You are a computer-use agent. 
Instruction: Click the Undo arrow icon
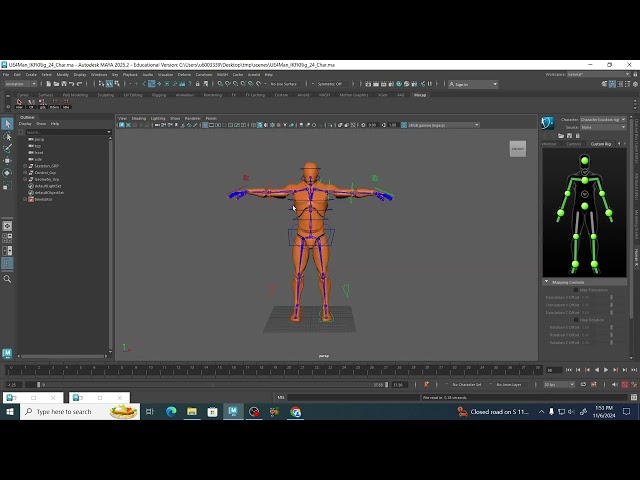pos(72,84)
